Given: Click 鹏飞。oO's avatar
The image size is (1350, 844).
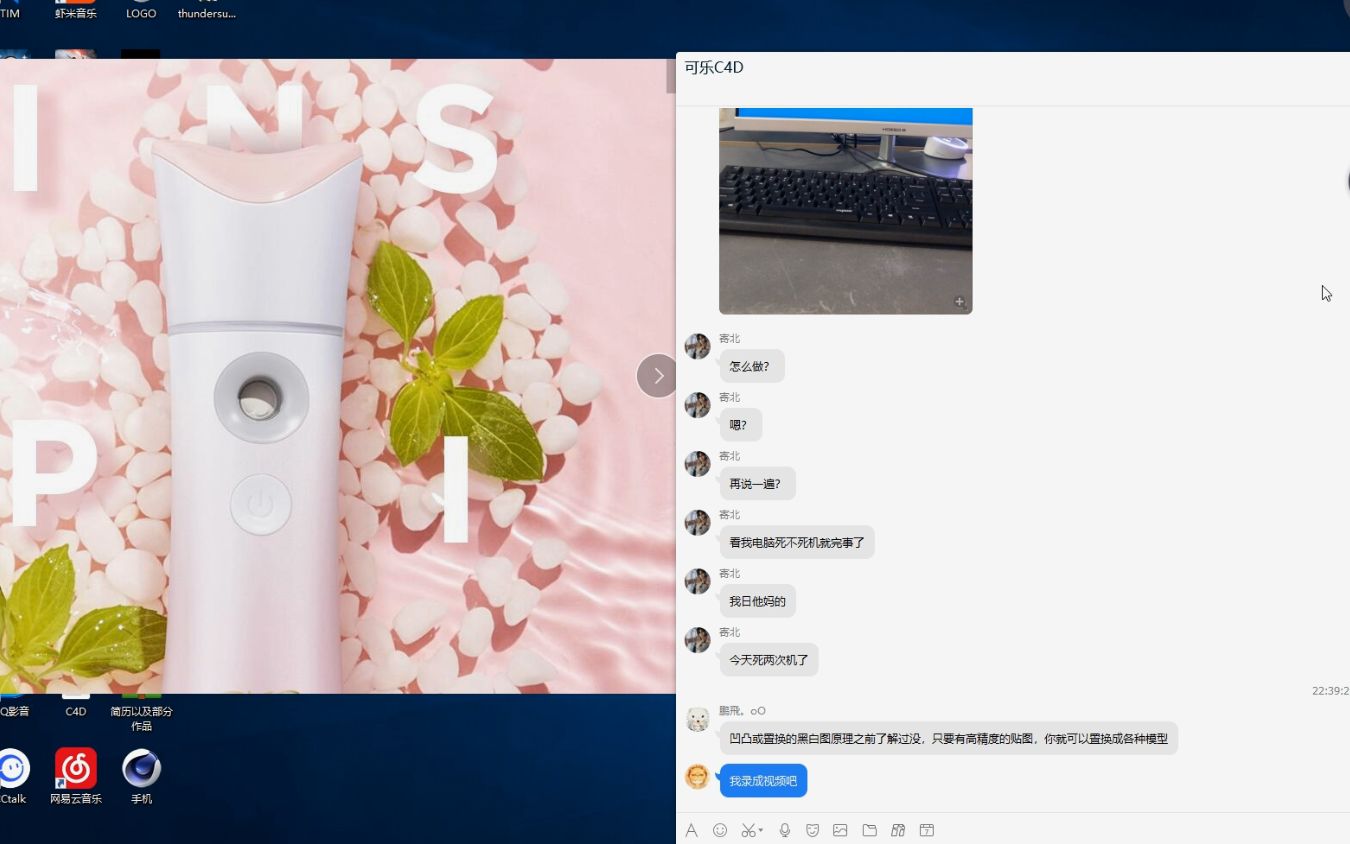Looking at the screenshot, I should point(697,718).
